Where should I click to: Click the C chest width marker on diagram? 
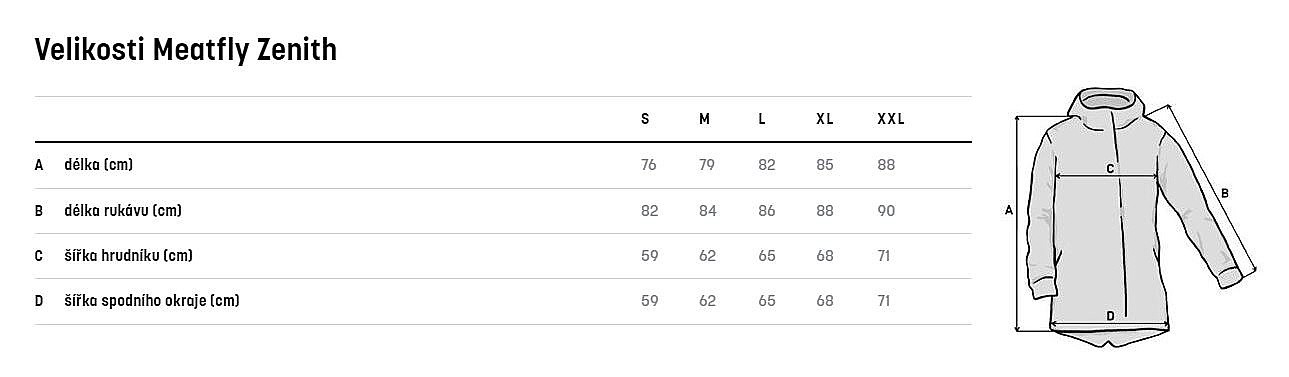(1110, 169)
